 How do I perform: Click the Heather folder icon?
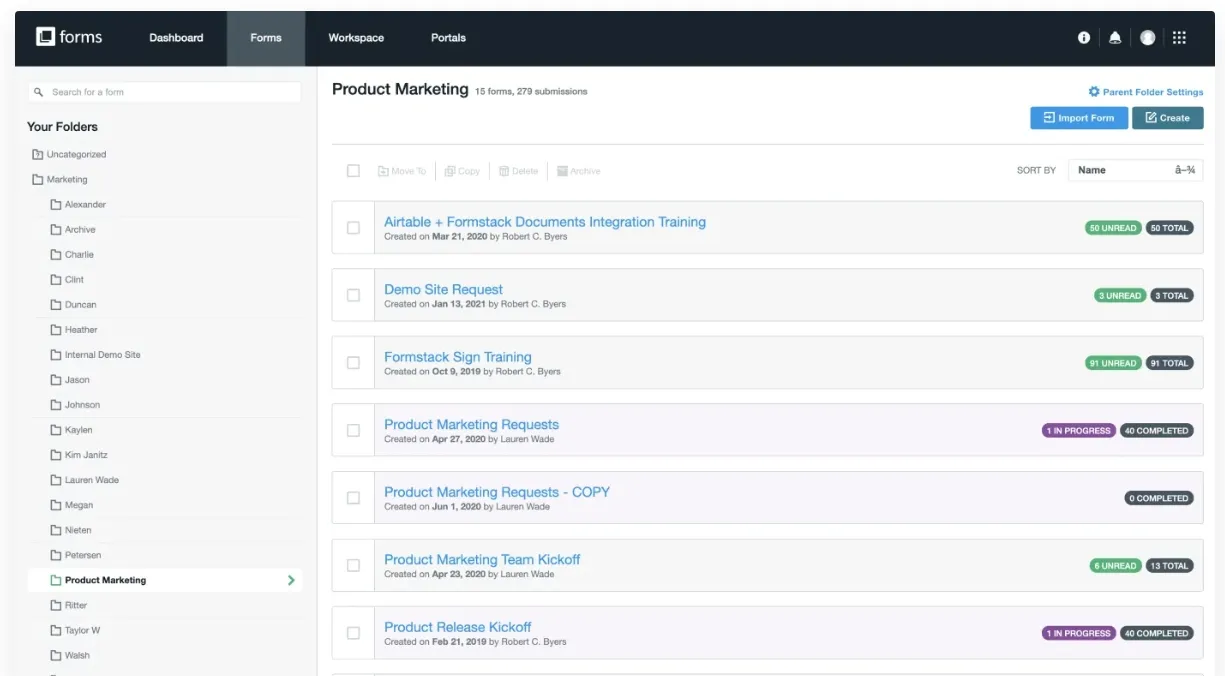pos(56,330)
